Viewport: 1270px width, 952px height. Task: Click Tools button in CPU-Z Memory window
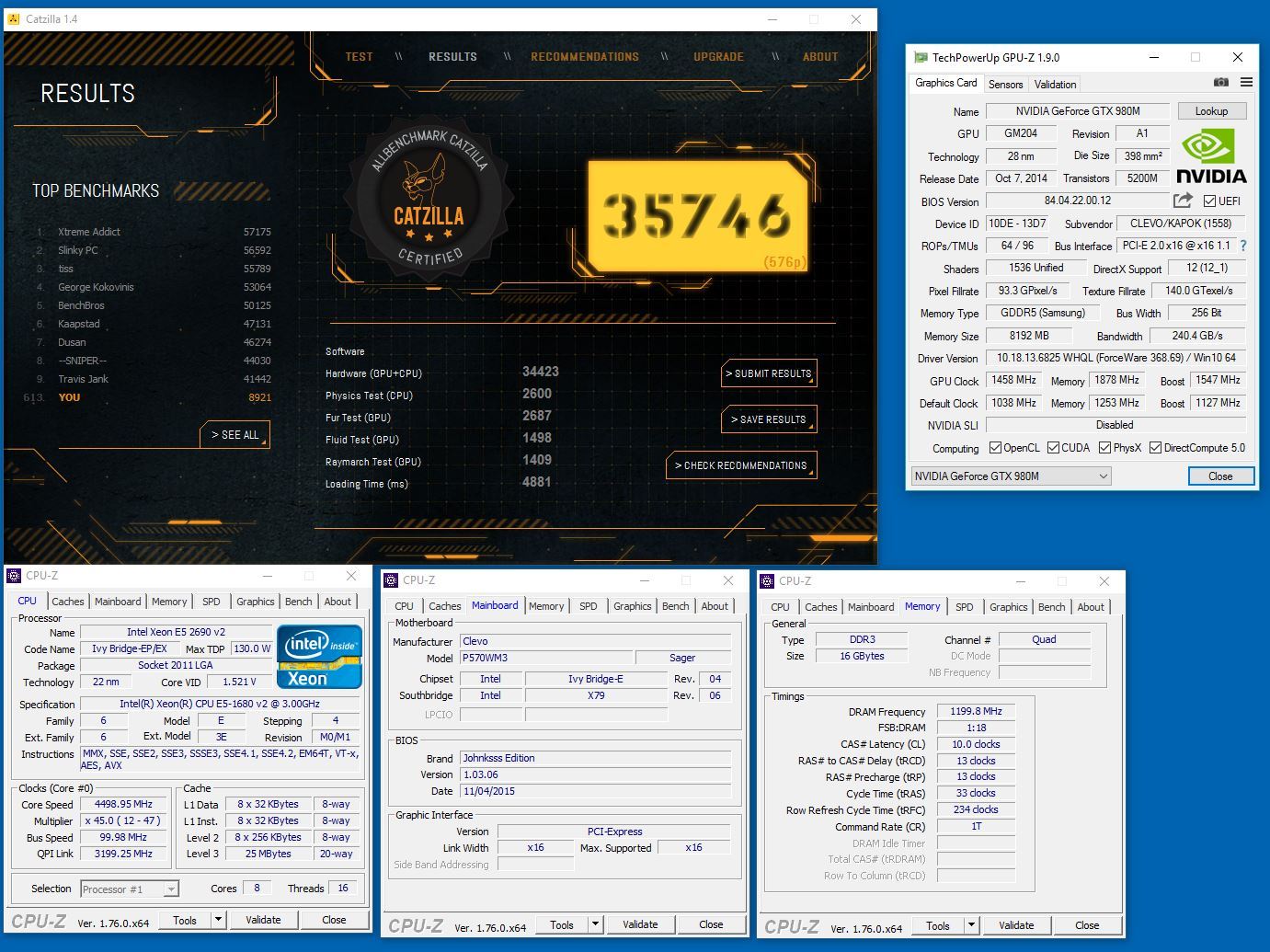point(938,926)
